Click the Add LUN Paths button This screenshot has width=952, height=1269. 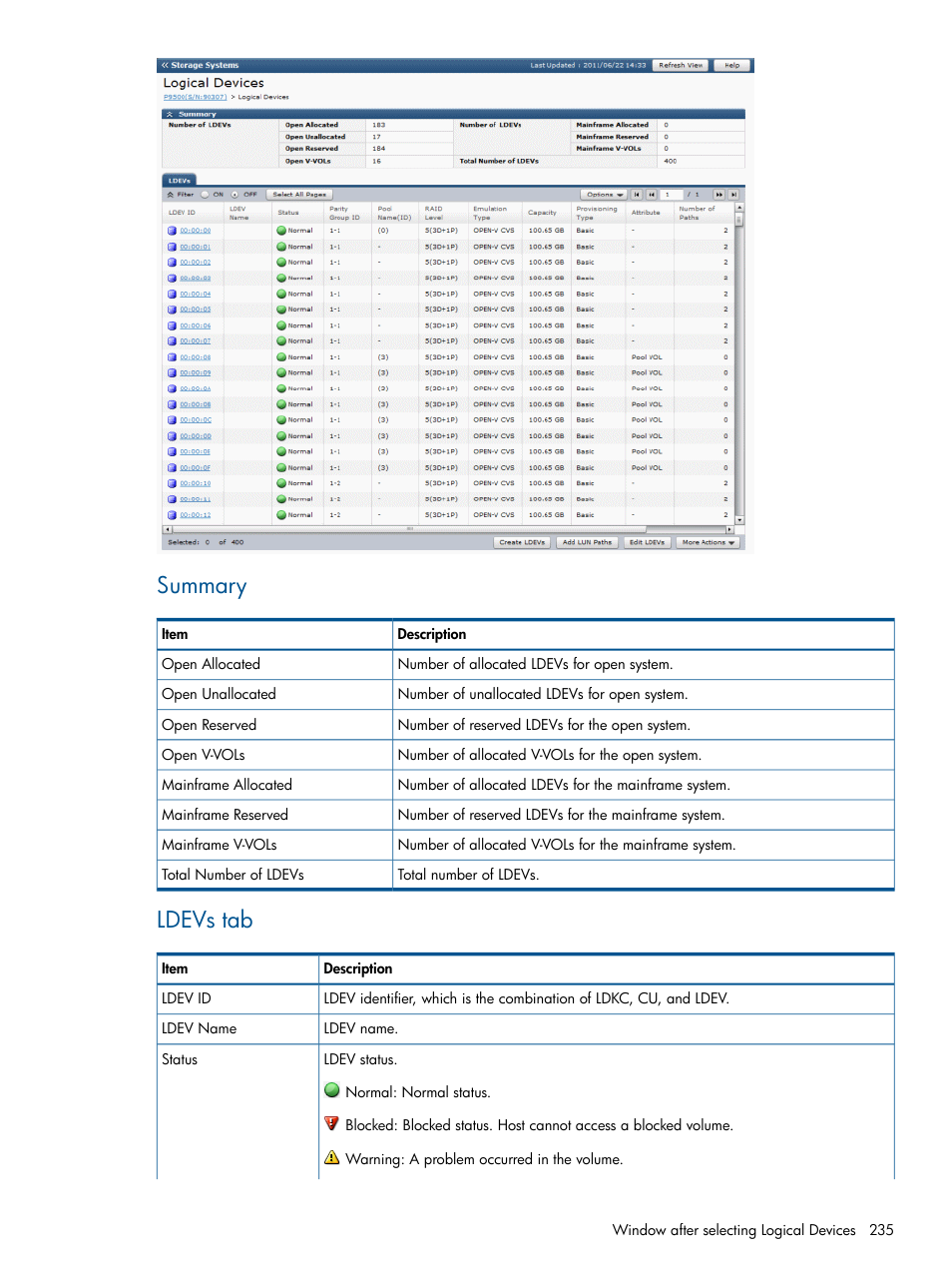click(587, 543)
